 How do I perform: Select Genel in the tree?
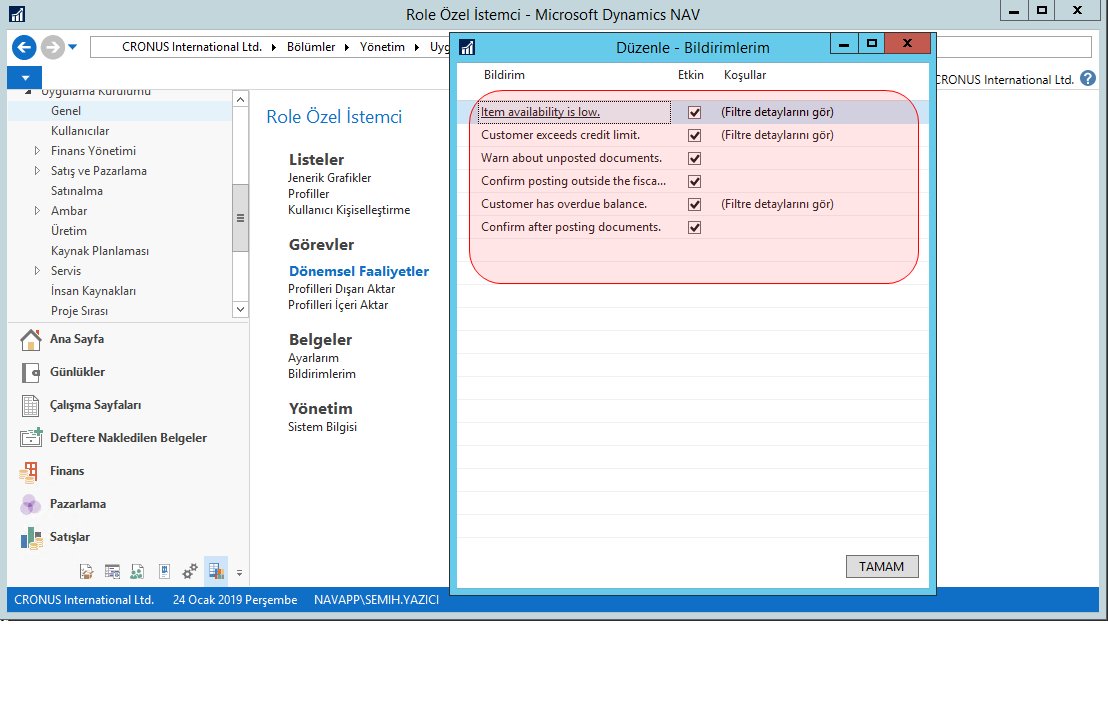tap(66, 111)
